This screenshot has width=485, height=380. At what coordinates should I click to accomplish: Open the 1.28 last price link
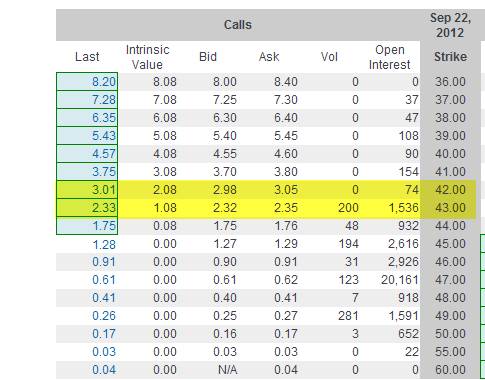click(x=104, y=245)
